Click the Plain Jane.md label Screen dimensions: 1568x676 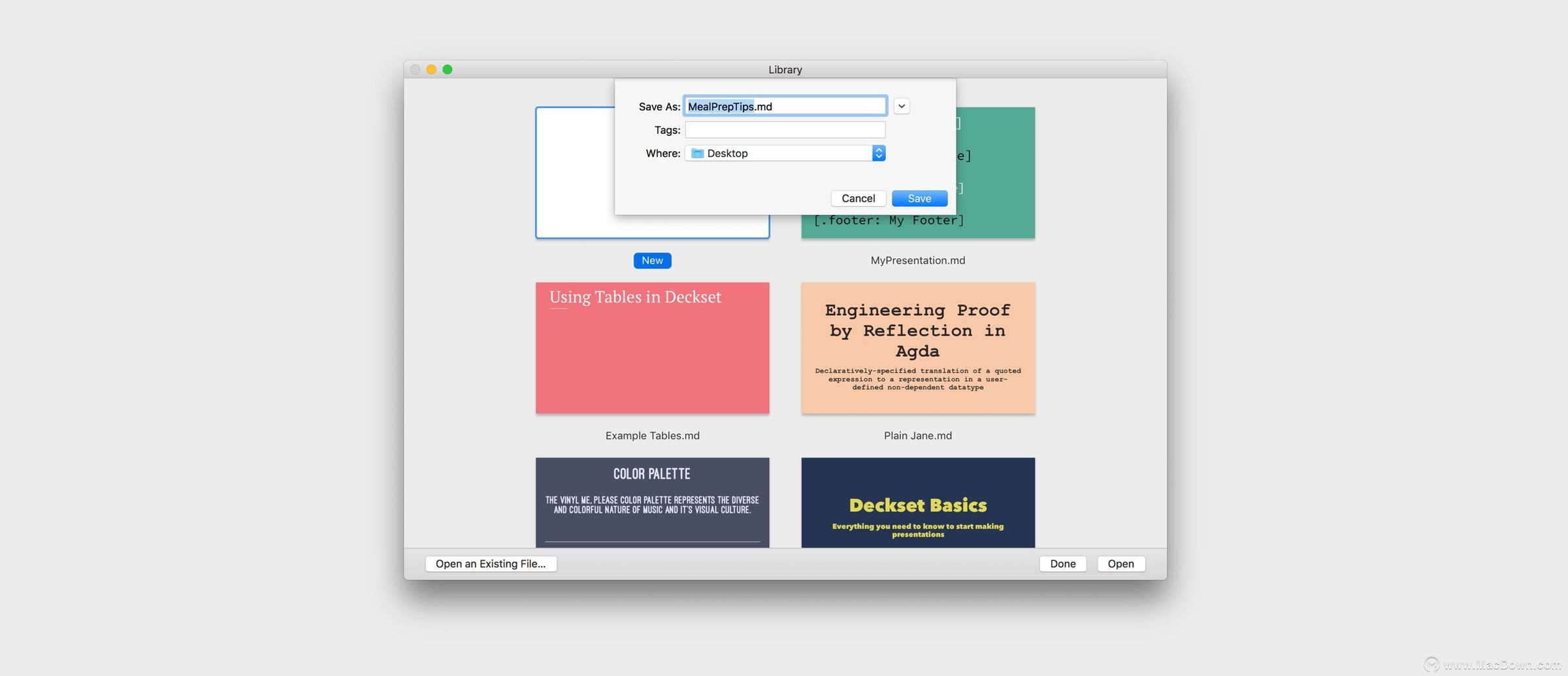917,435
